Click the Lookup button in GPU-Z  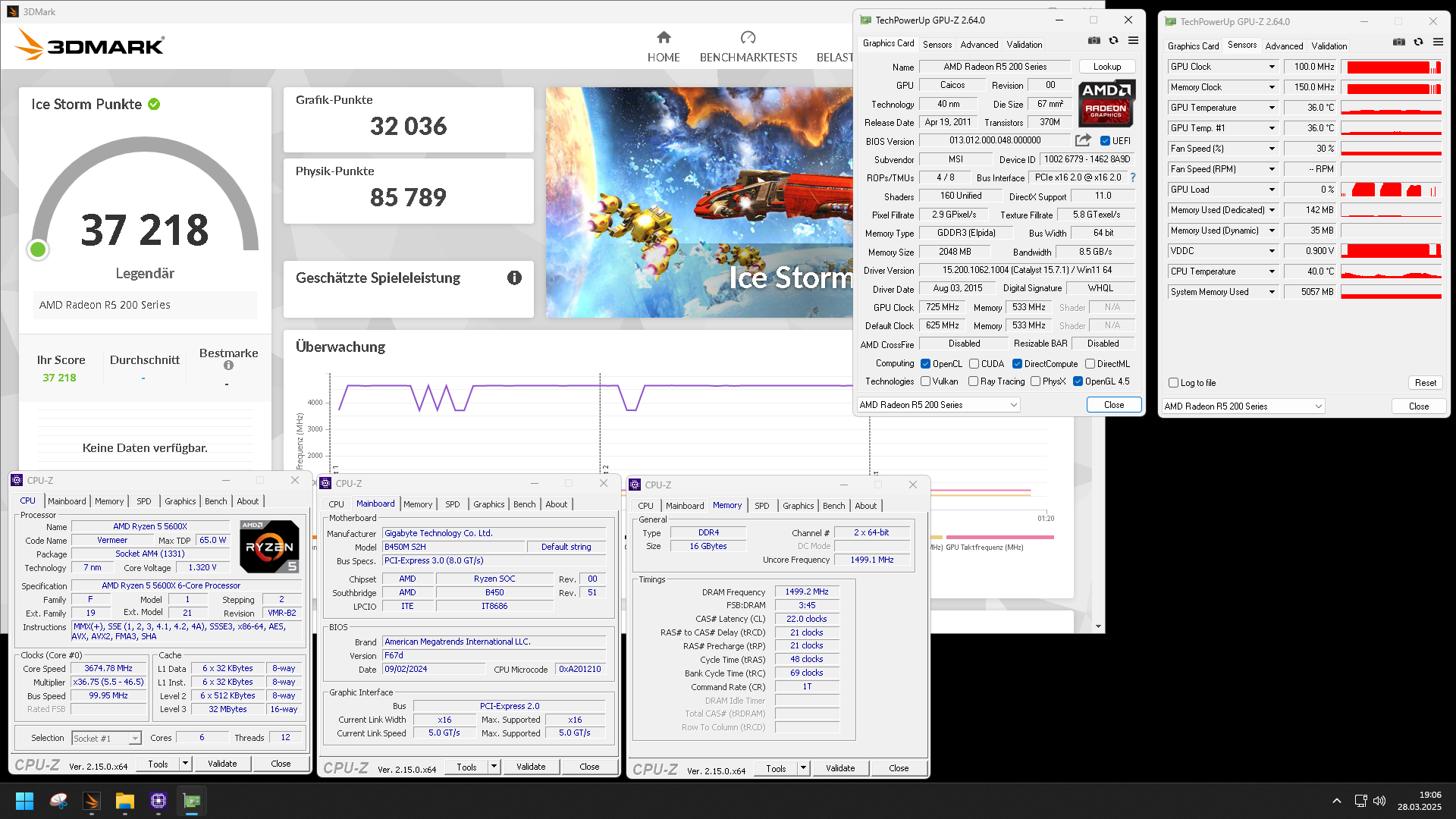(x=1107, y=67)
